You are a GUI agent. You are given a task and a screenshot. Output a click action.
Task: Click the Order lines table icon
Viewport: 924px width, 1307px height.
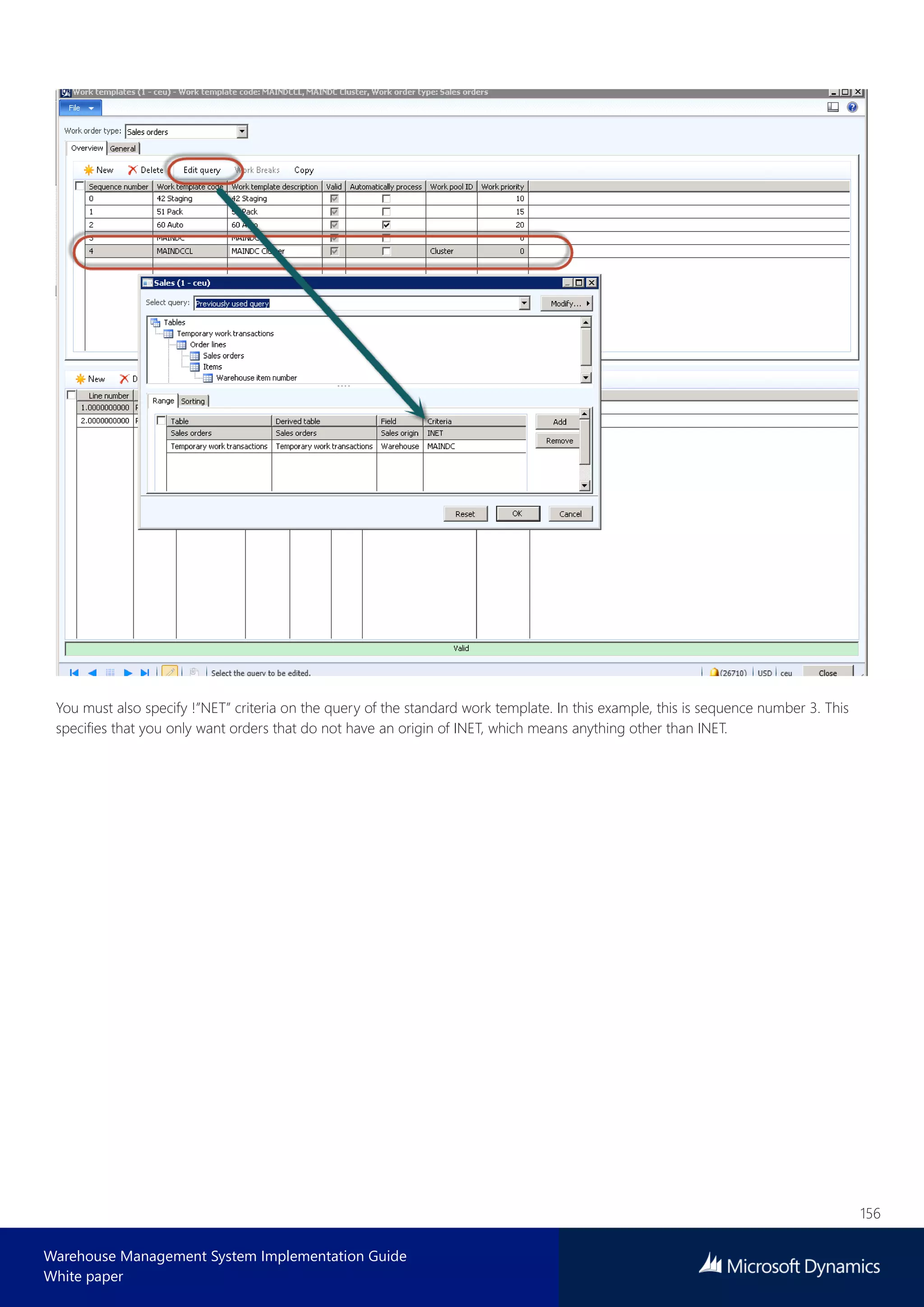[x=181, y=344]
